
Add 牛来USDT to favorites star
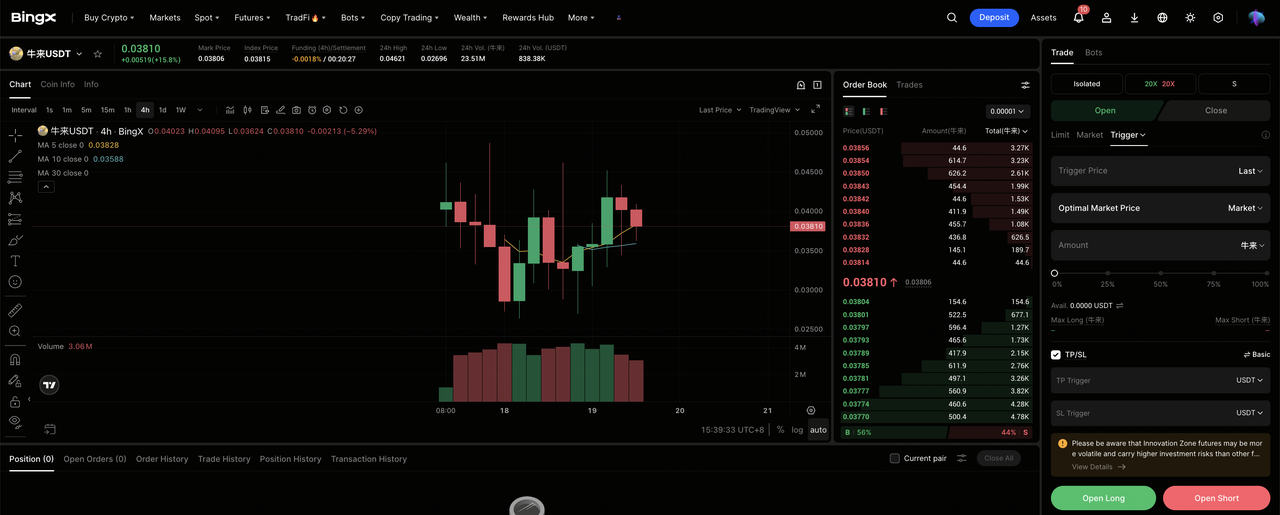(97, 54)
